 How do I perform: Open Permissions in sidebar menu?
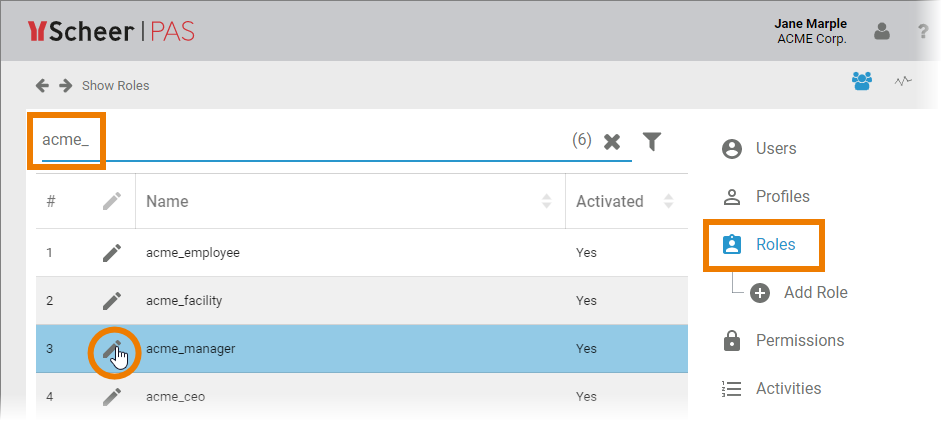click(799, 341)
